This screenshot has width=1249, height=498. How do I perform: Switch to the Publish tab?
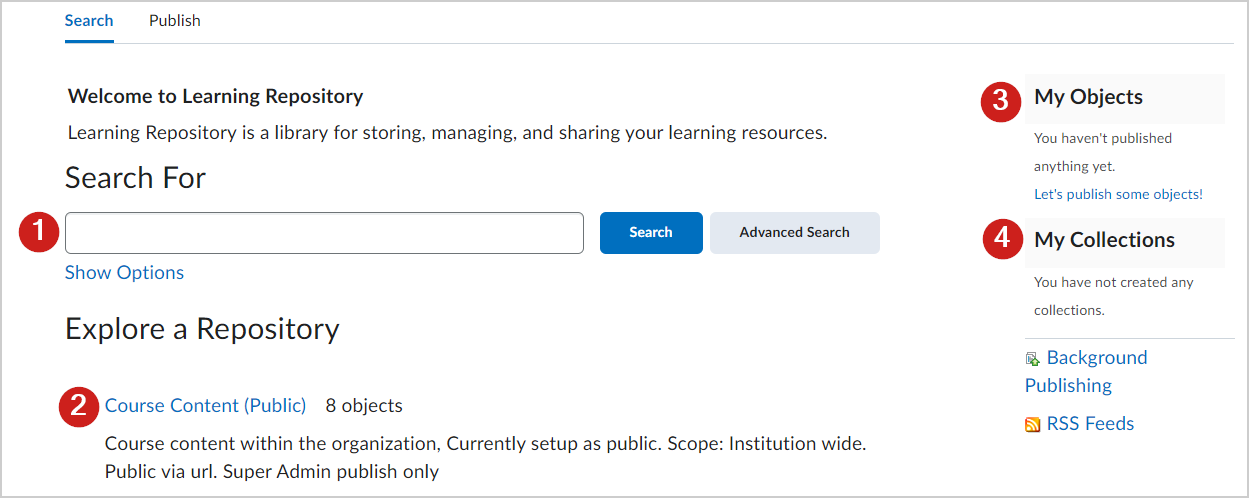(175, 20)
